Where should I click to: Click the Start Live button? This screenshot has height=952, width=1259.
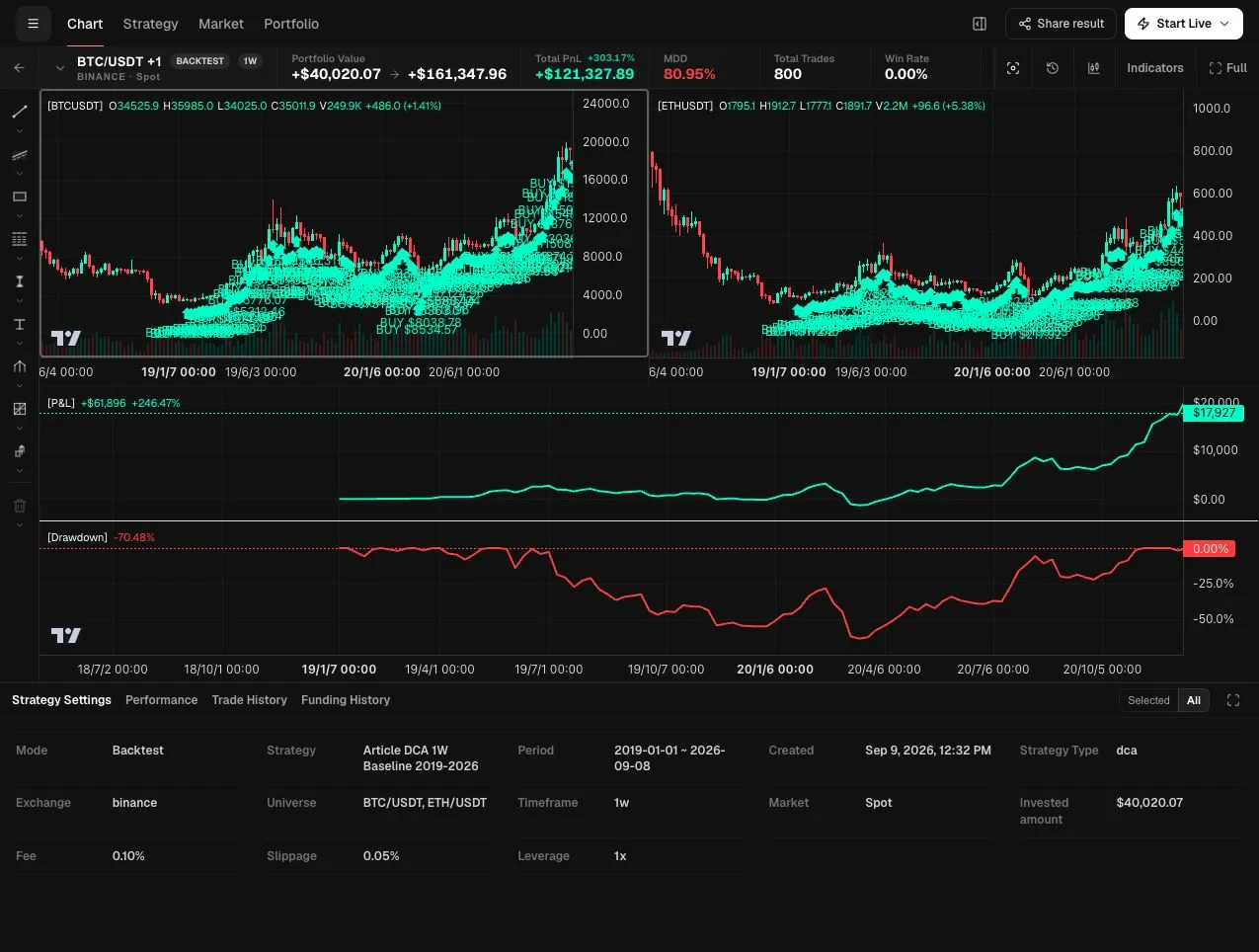pyautogui.click(x=1184, y=24)
